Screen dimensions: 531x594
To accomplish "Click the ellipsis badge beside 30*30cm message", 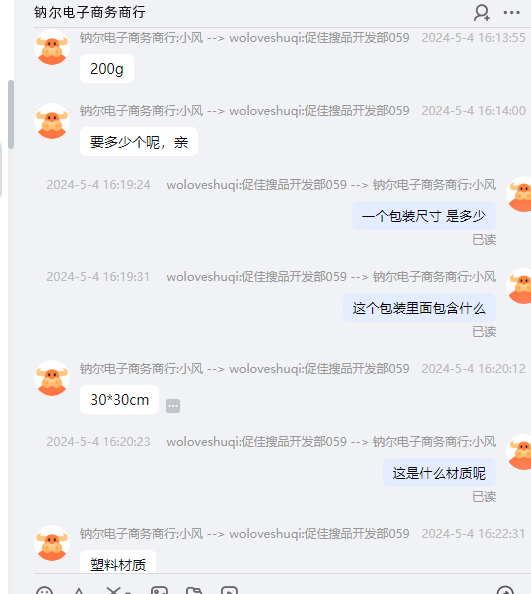I will click(173, 406).
